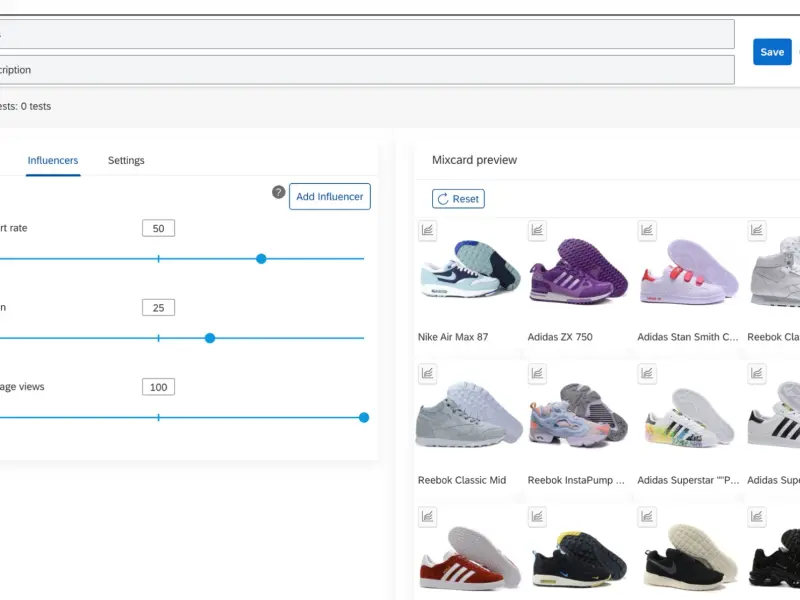Viewport: 800px width, 600px height.
Task: Open chart icon above the all-black shoe
Action: pyautogui.click(x=757, y=517)
